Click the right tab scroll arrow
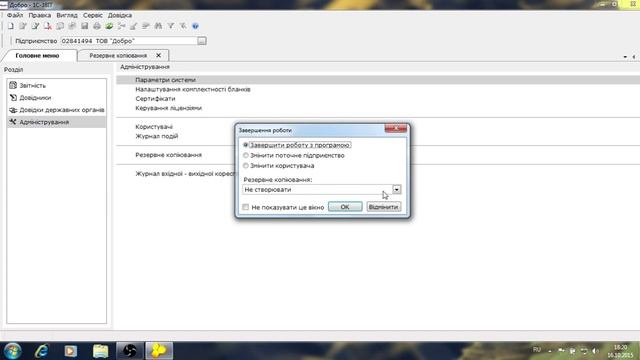This screenshot has height=360, width=640. (x=634, y=57)
